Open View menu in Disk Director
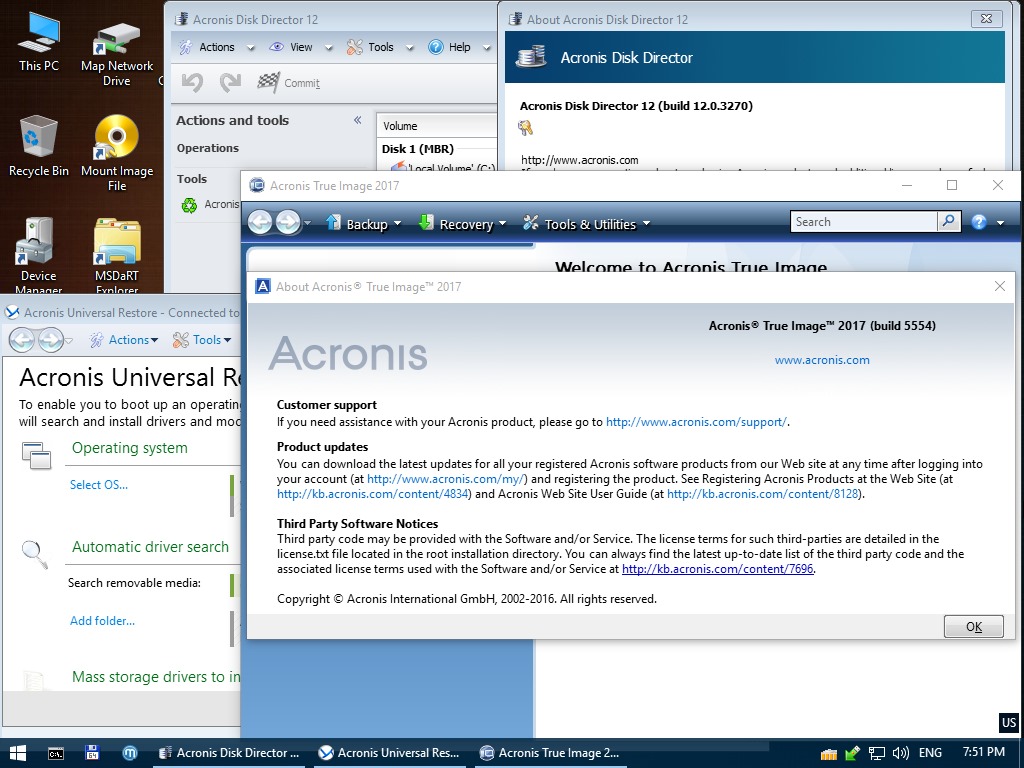 300,47
